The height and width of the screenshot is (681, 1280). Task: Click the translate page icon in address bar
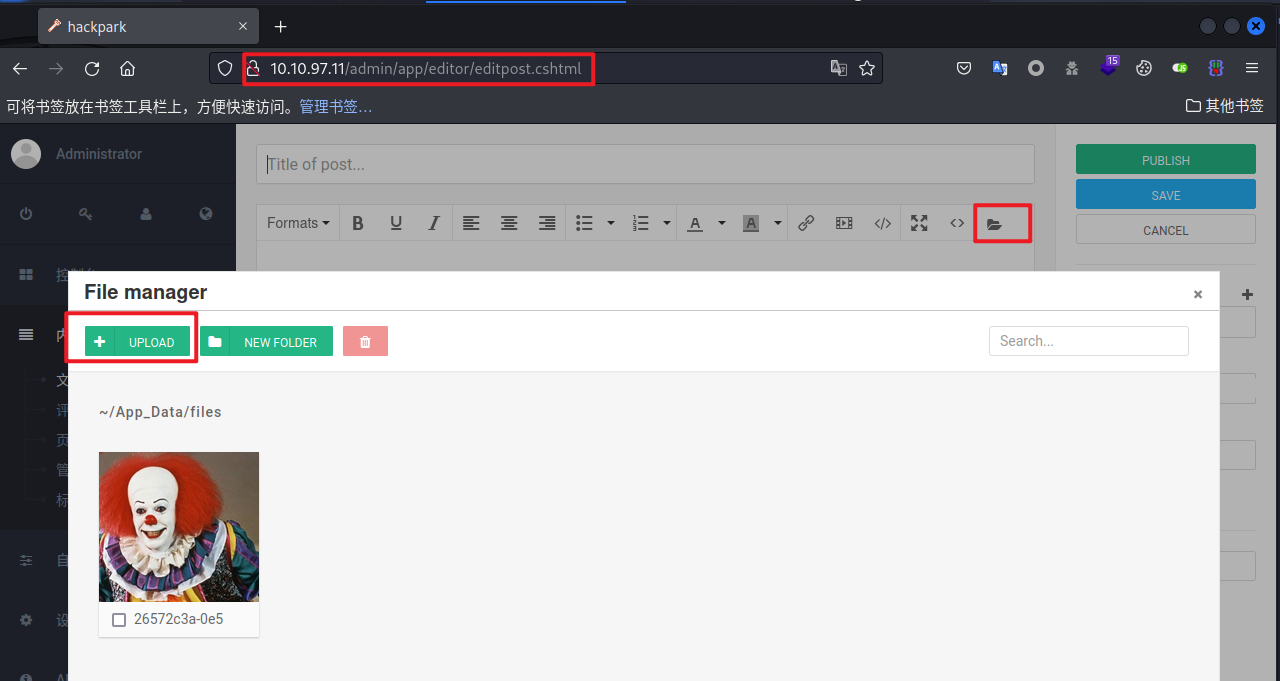(838, 68)
